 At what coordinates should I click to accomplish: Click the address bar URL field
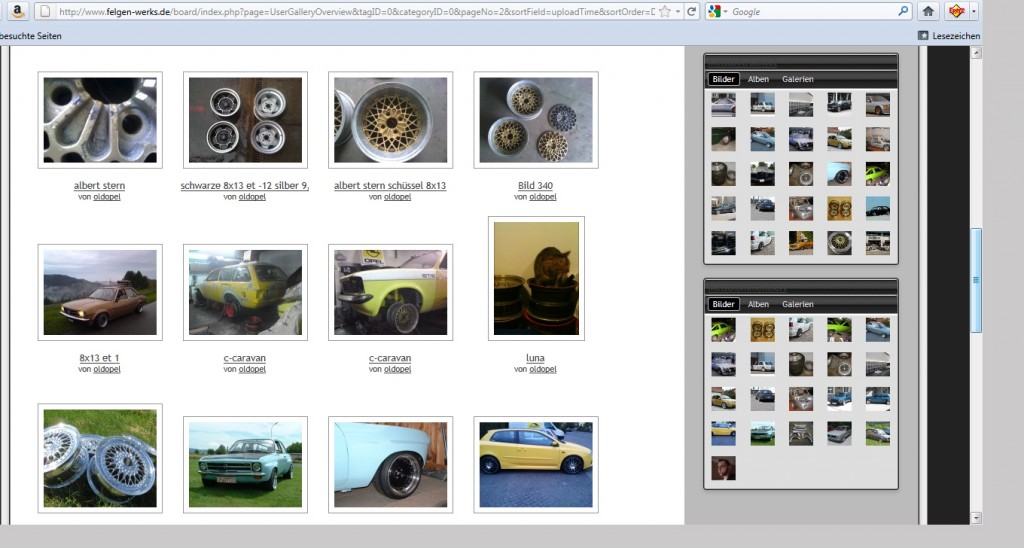coord(350,11)
